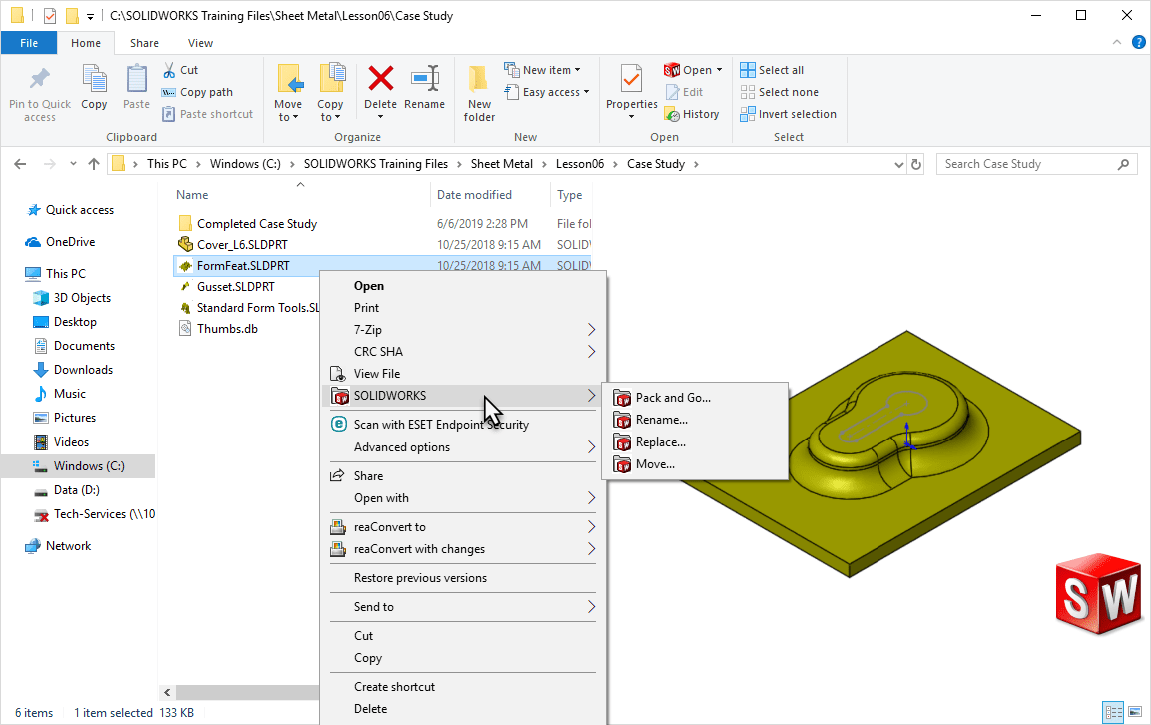Click Paste shortcut in the ribbon
Viewport: 1151px width, 725px height.
(207, 114)
